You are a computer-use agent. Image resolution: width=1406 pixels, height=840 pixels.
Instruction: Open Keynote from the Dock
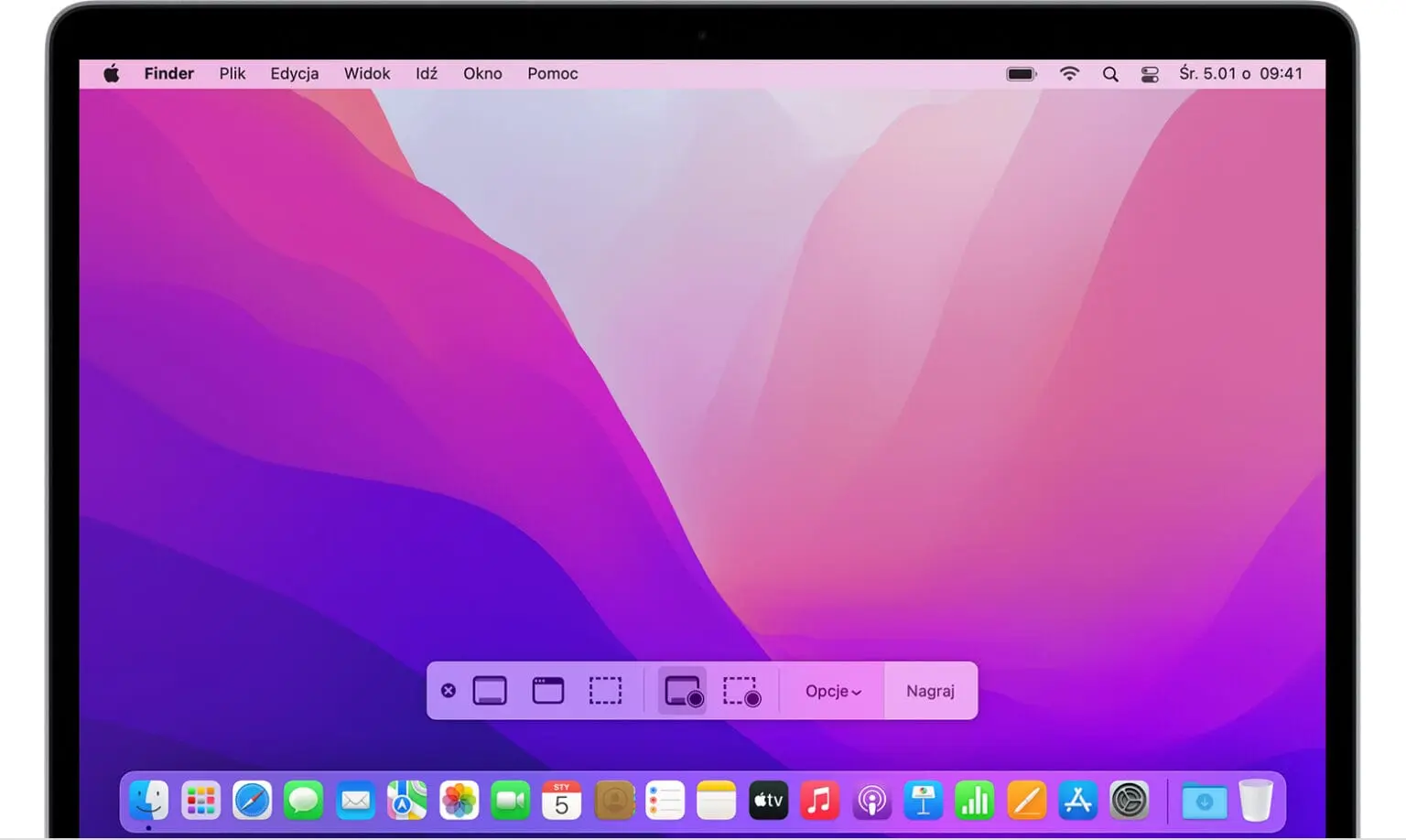(x=923, y=800)
